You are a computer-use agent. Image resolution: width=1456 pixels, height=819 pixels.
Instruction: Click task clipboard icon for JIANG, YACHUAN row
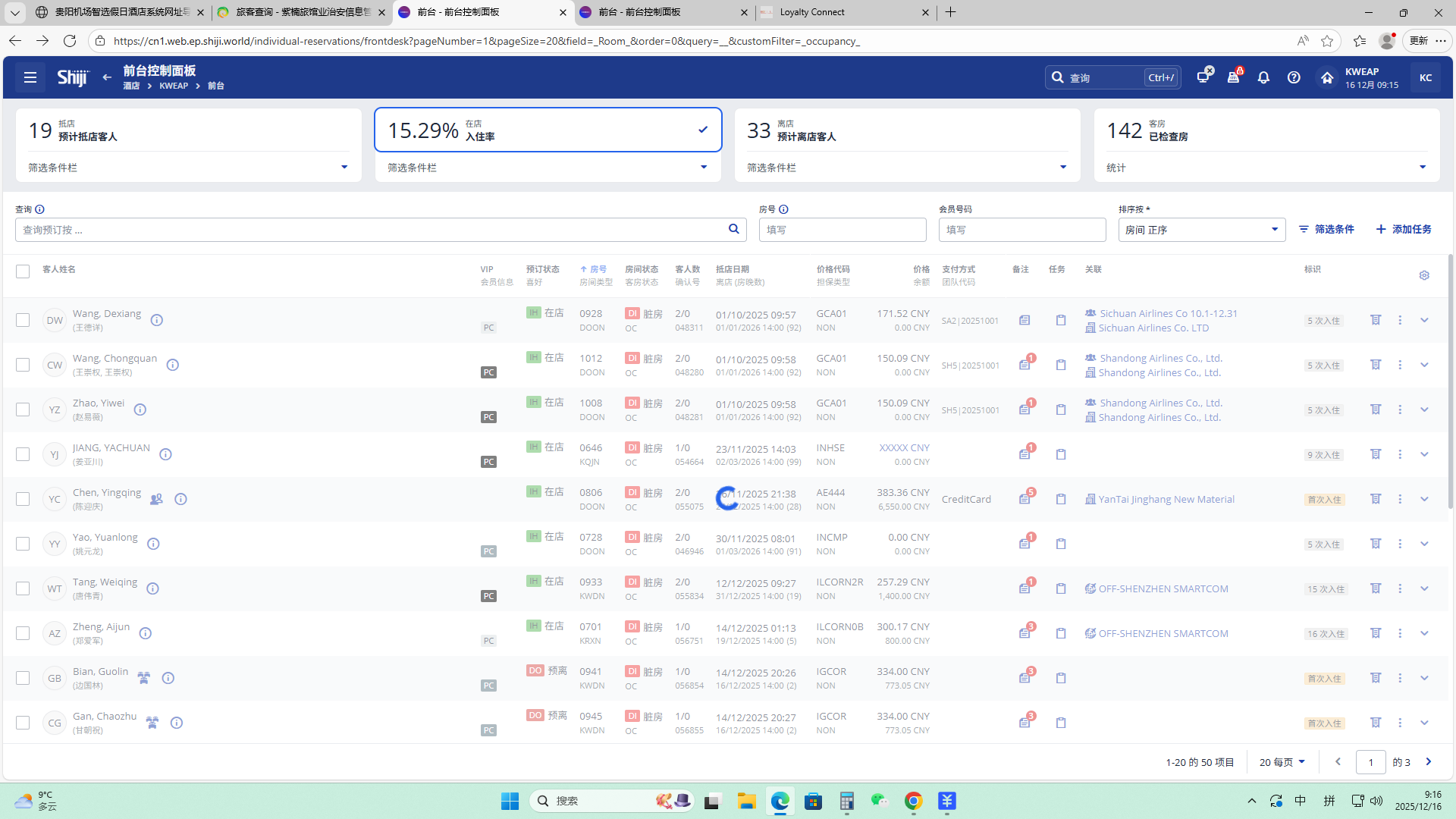pyautogui.click(x=1061, y=454)
